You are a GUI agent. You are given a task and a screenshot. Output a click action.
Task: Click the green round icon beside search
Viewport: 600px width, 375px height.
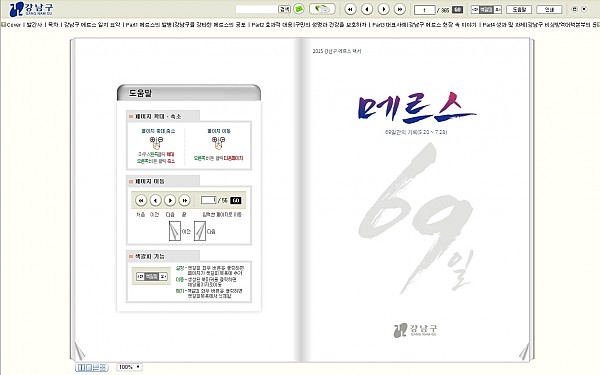pyautogui.click(x=299, y=9)
